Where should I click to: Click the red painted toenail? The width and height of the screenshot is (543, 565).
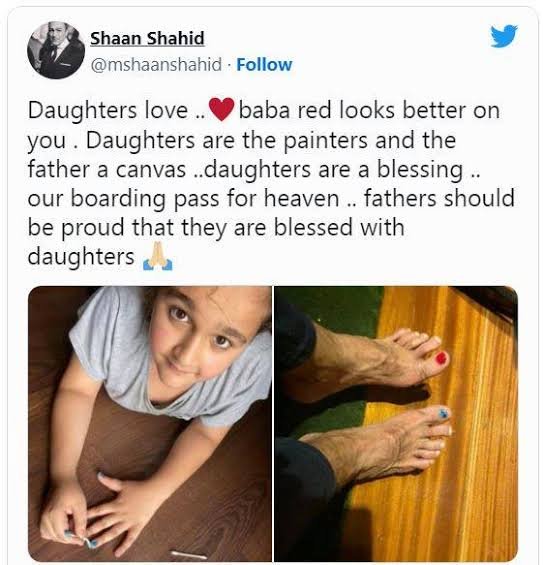(x=441, y=358)
